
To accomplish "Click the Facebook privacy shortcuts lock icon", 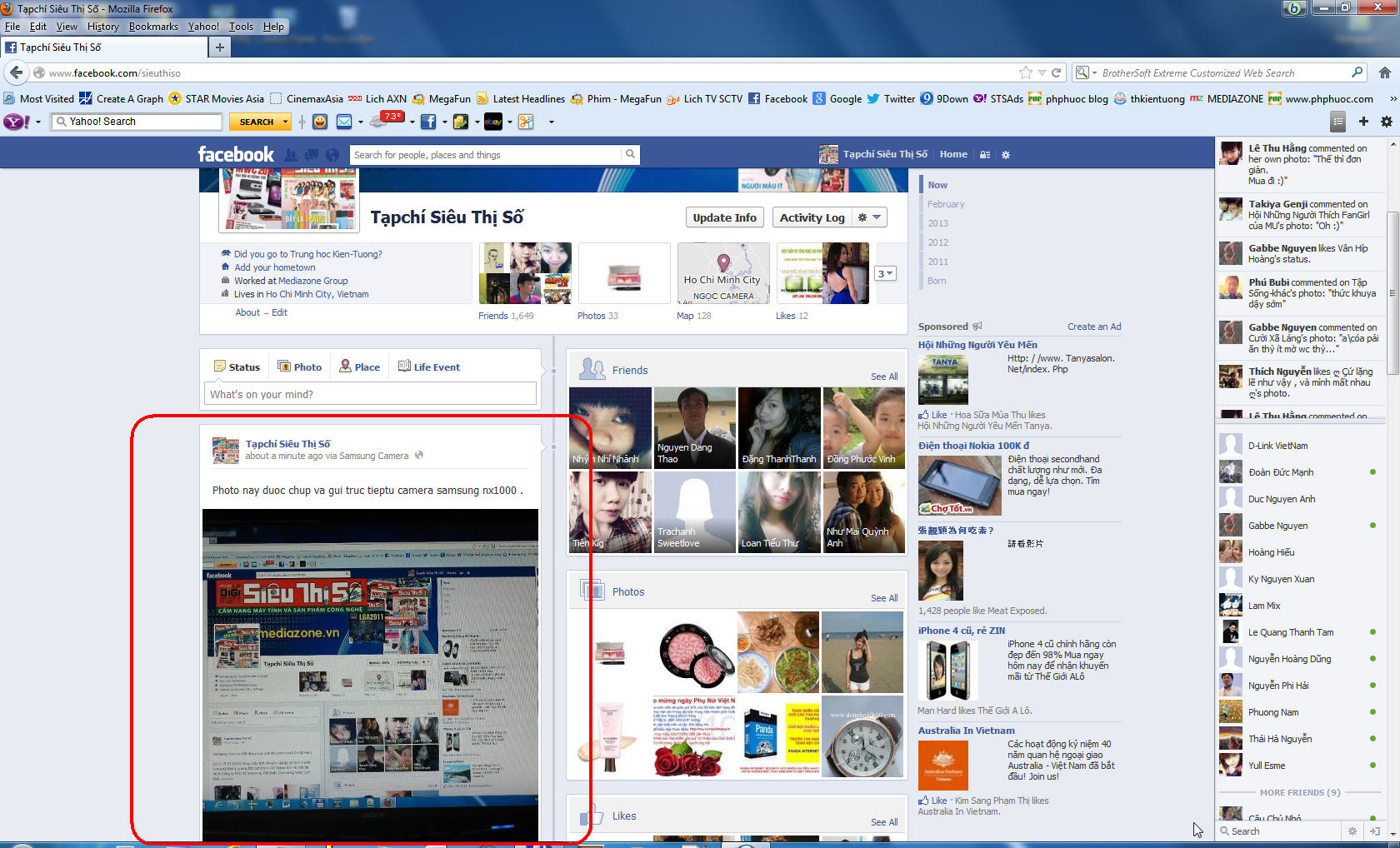I will [x=985, y=155].
